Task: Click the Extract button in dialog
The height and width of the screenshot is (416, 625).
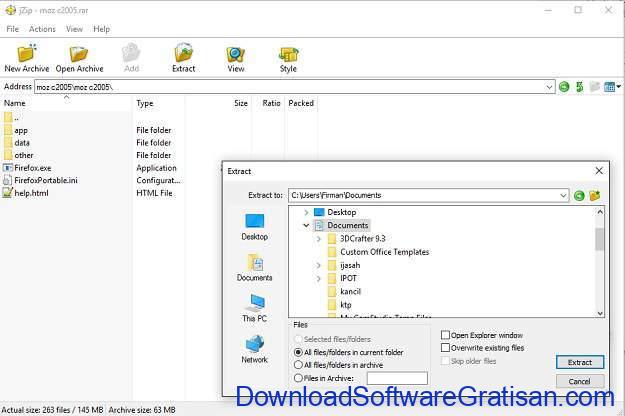Action: 580,362
